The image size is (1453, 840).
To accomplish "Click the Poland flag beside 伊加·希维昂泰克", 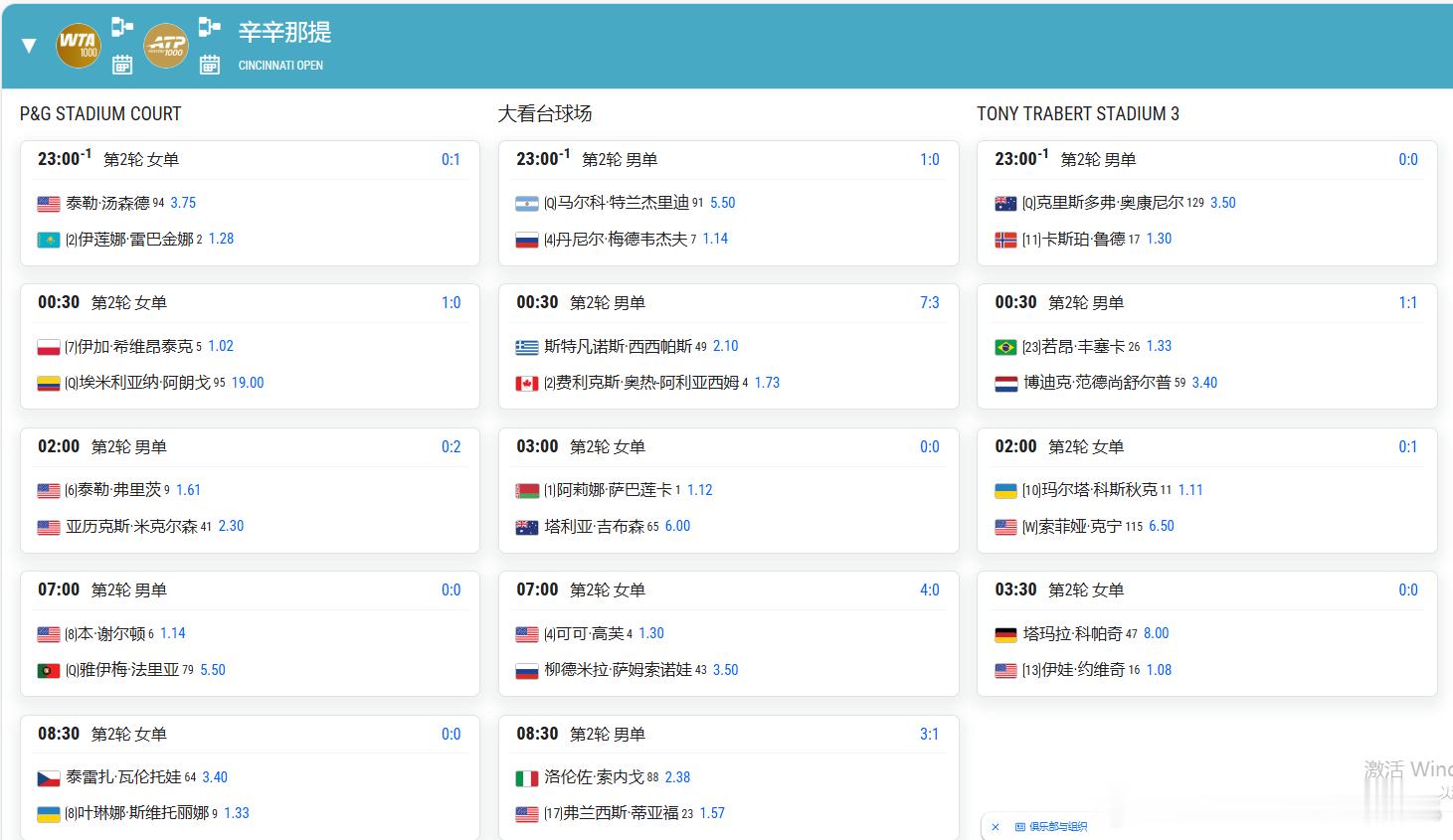I will [49, 347].
